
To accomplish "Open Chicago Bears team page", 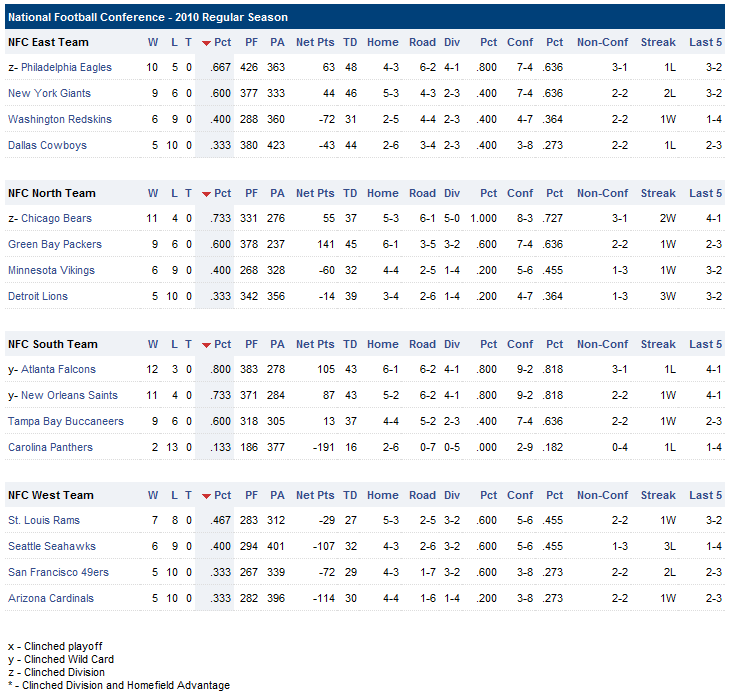I will click(56, 218).
